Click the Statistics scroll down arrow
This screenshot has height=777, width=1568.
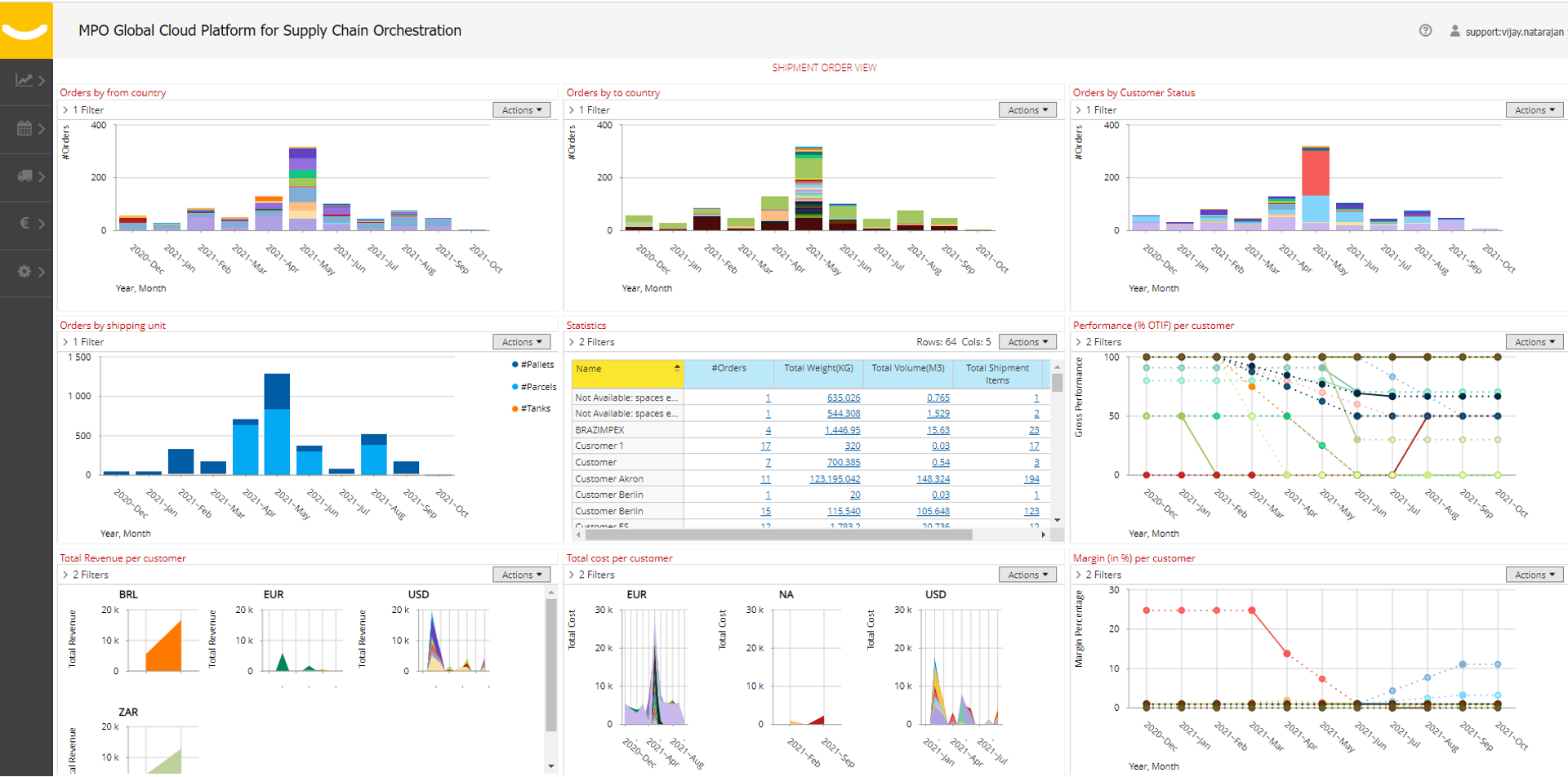pyautogui.click(x=1057, y=520)
